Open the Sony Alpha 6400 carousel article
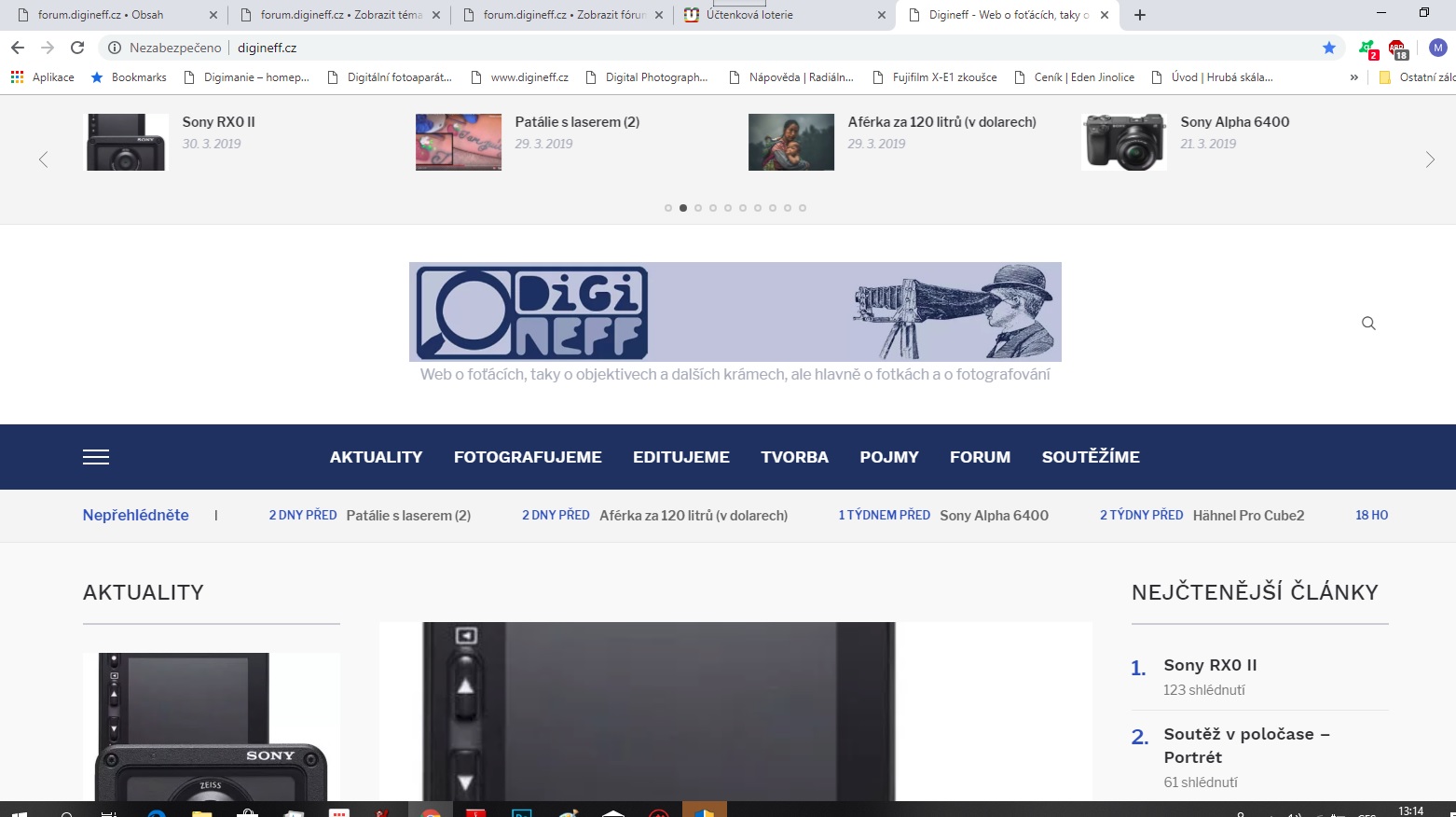 (x=1234, y=122)
